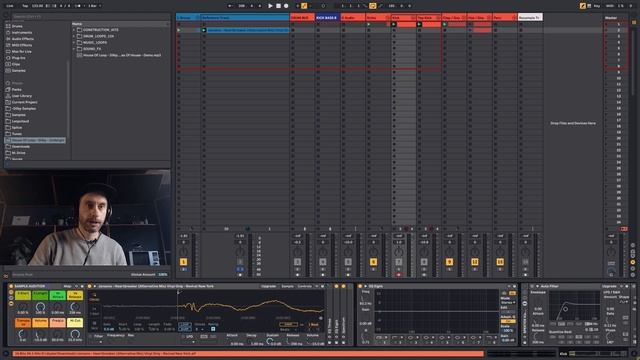The height and width of the screenshot is (360, 640).
Task: Click the orange status bar file path
Action: point(247,354)
